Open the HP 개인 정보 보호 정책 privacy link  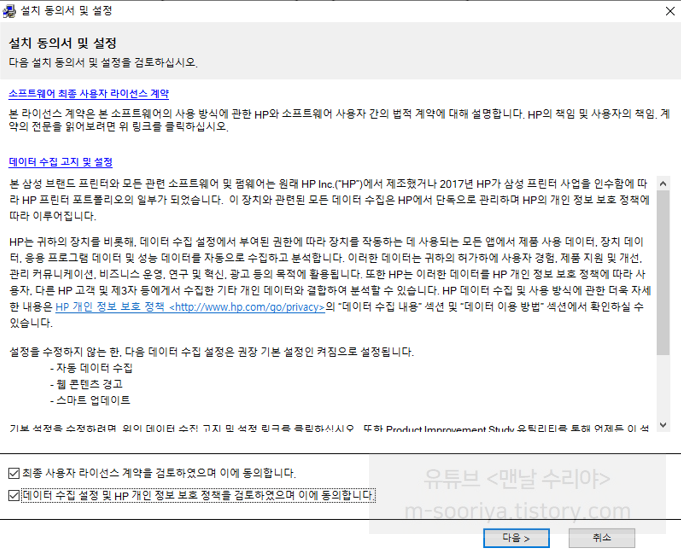[x=190, y=307]
